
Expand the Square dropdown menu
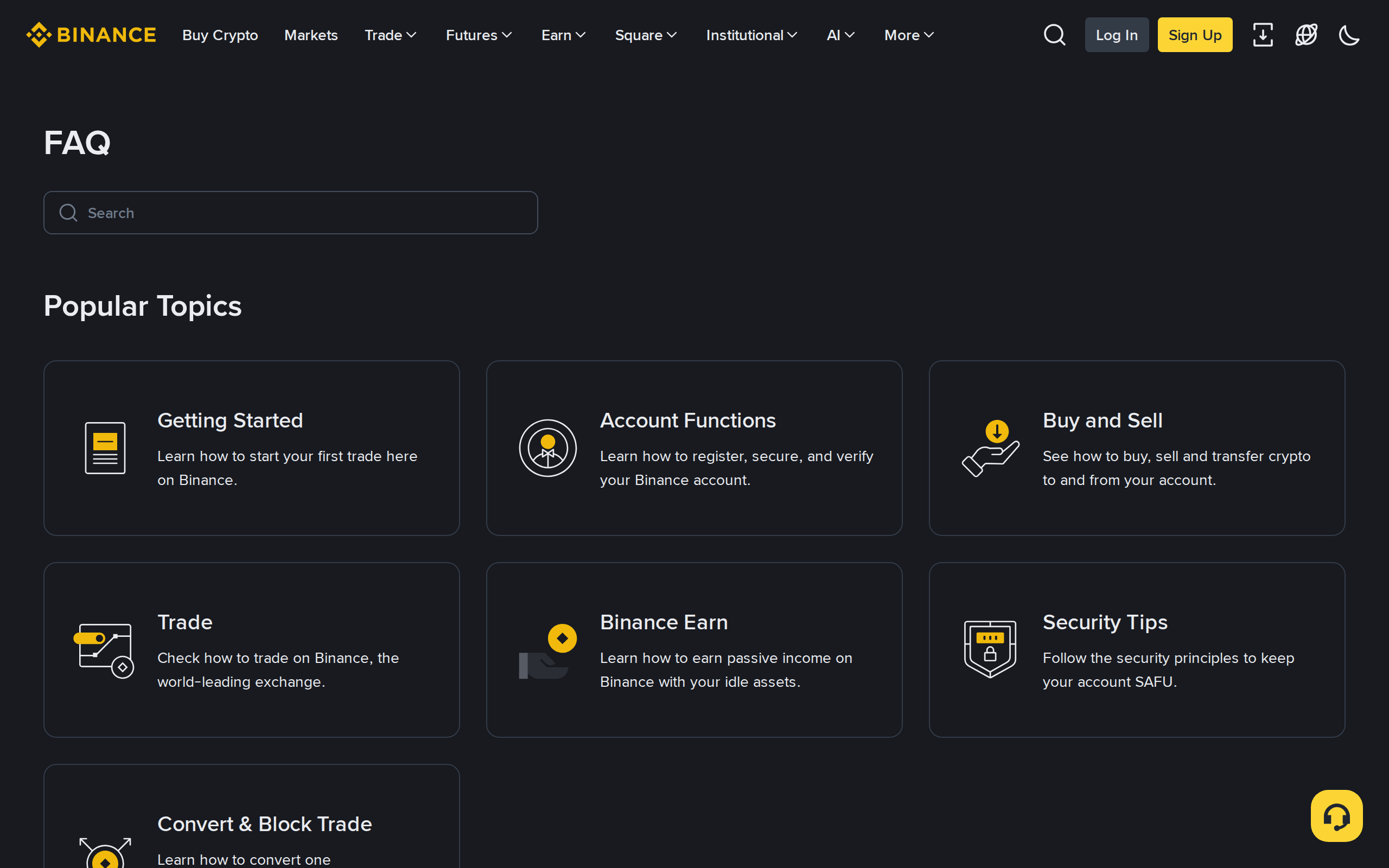click(646, 35)
